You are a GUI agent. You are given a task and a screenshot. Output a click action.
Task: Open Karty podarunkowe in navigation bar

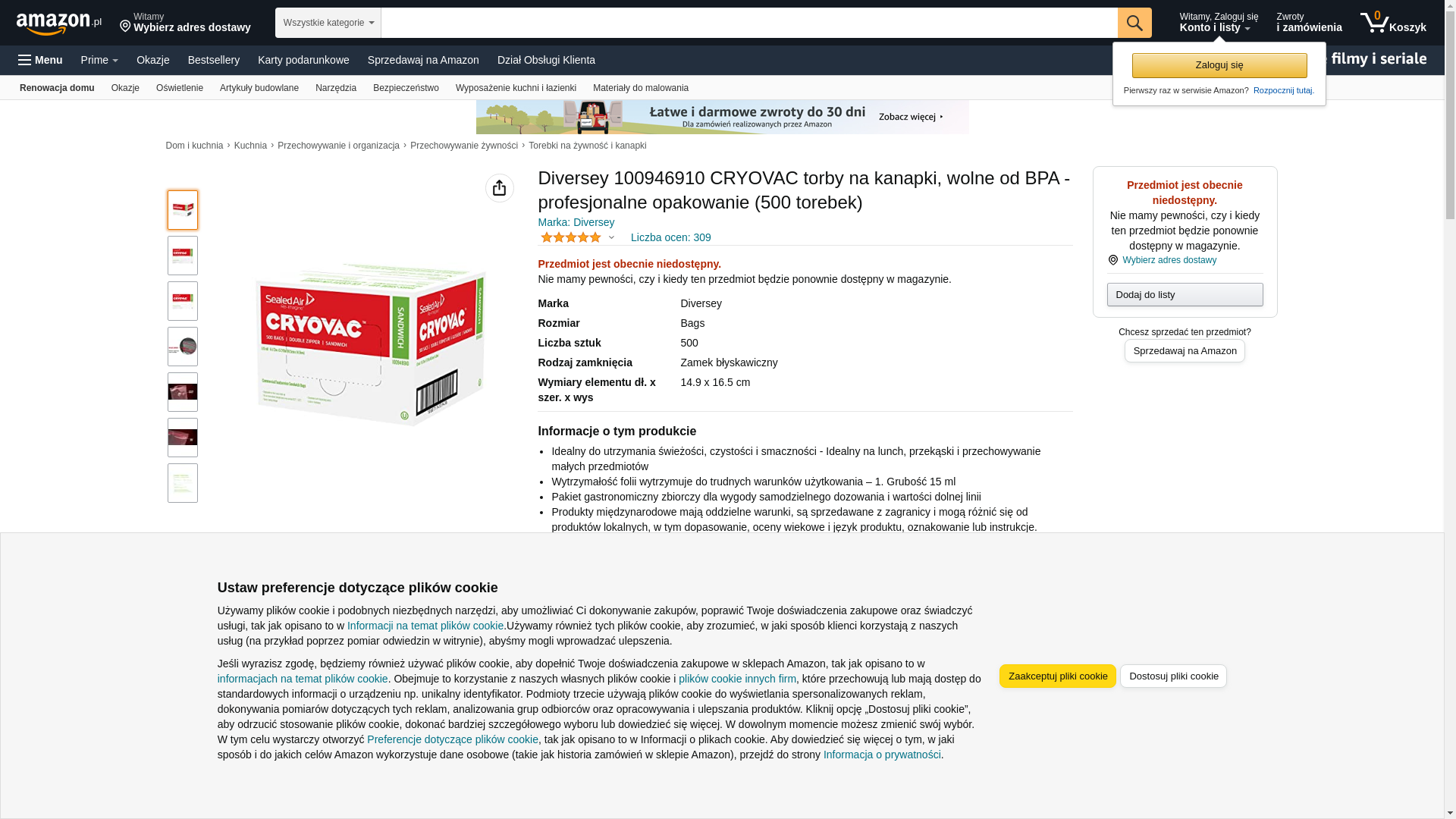(x=303, y=60)
